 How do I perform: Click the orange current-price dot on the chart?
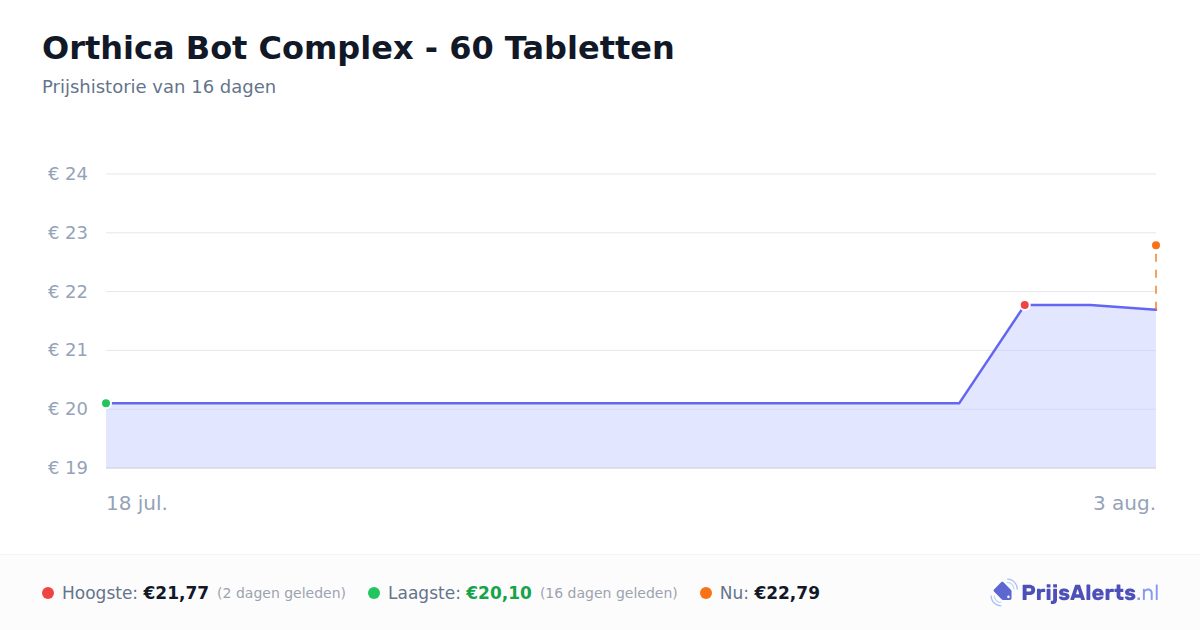click(1156, 245)
